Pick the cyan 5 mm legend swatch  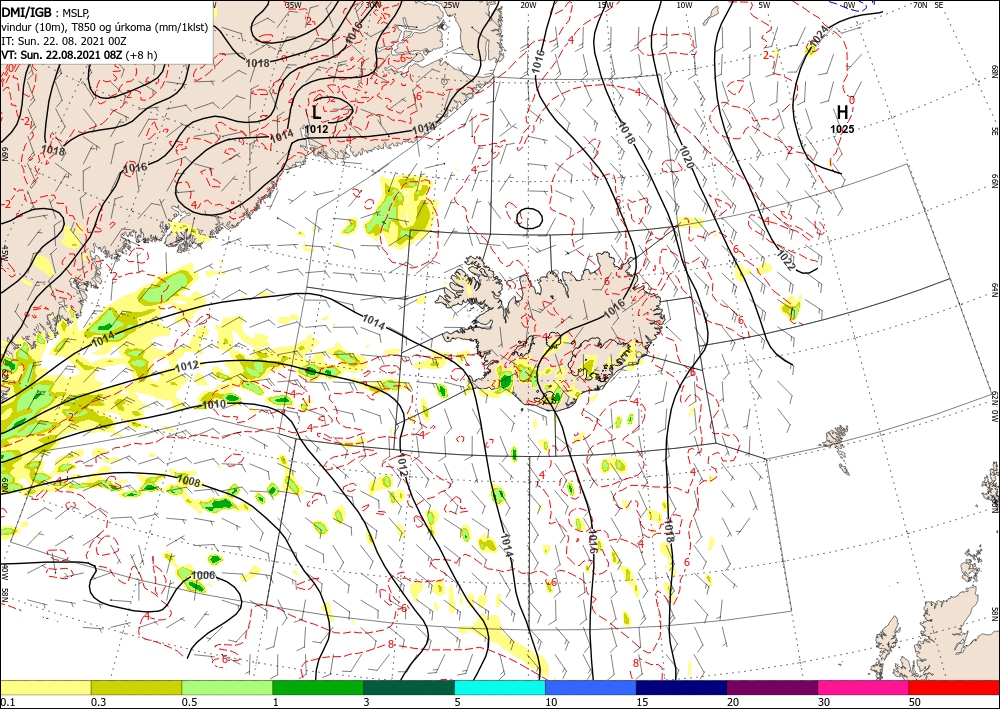pos(500,687)
